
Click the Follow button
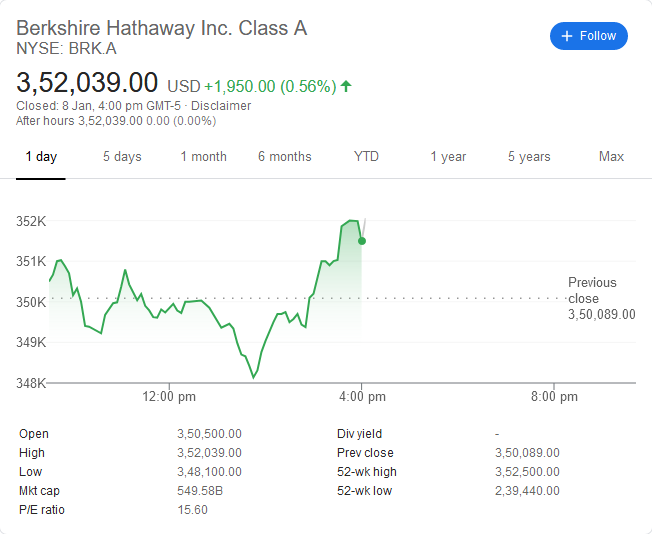[x=588, y=36]
